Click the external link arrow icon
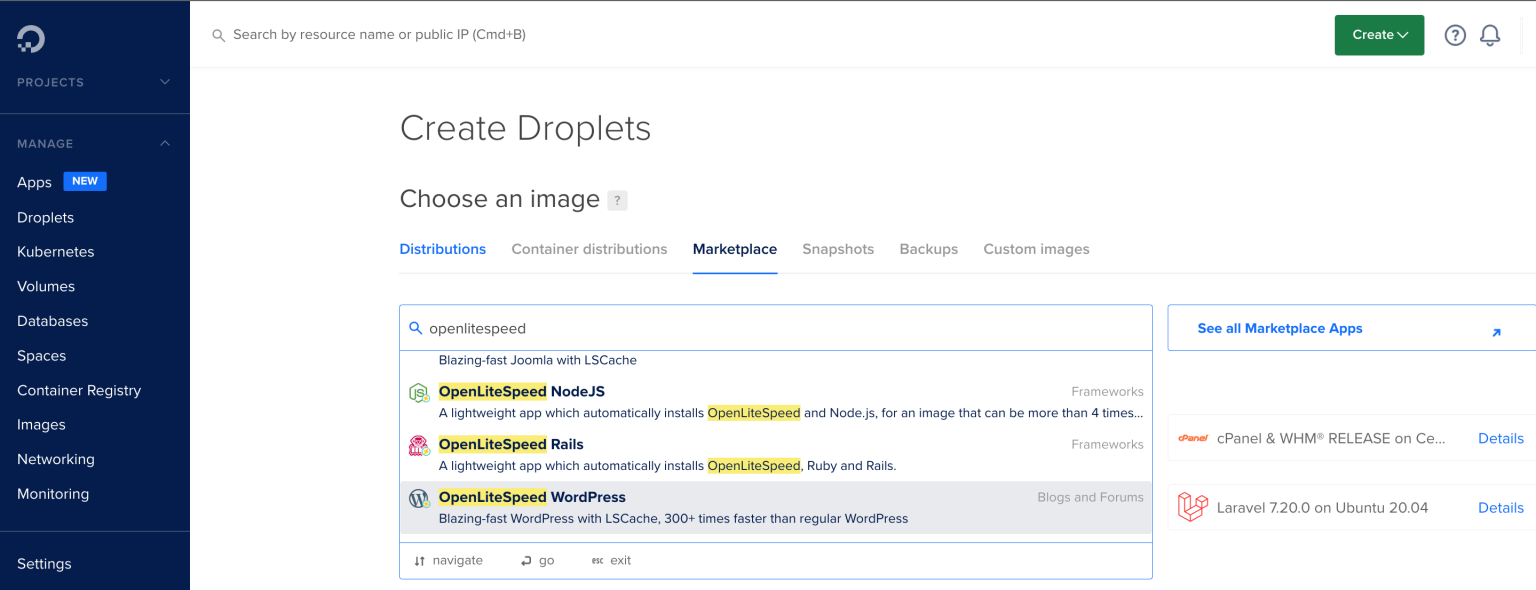The height and width of the screenshot is (590, 1536). click(x=1496, y=333)
